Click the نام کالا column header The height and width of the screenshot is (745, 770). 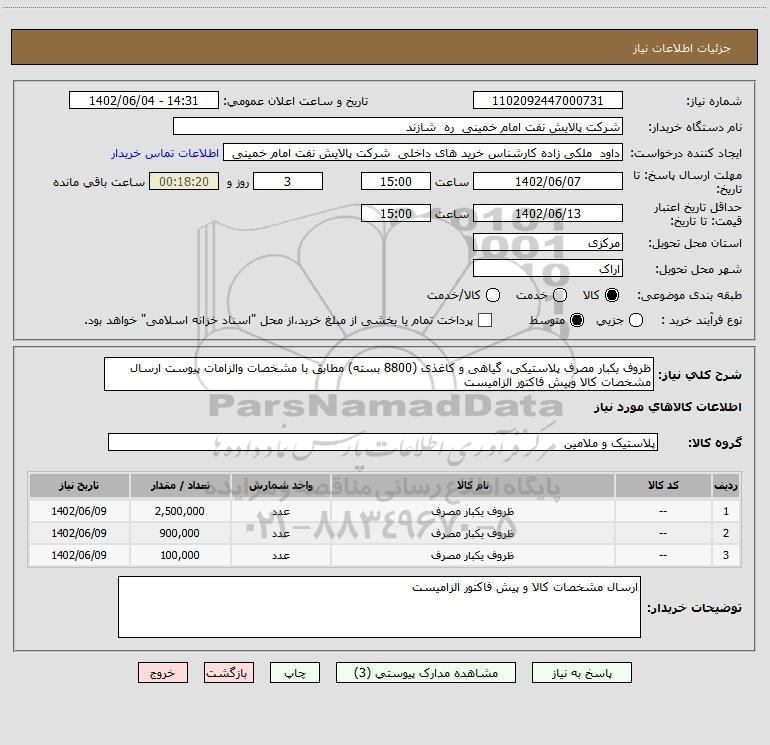[x=473, y=485]
